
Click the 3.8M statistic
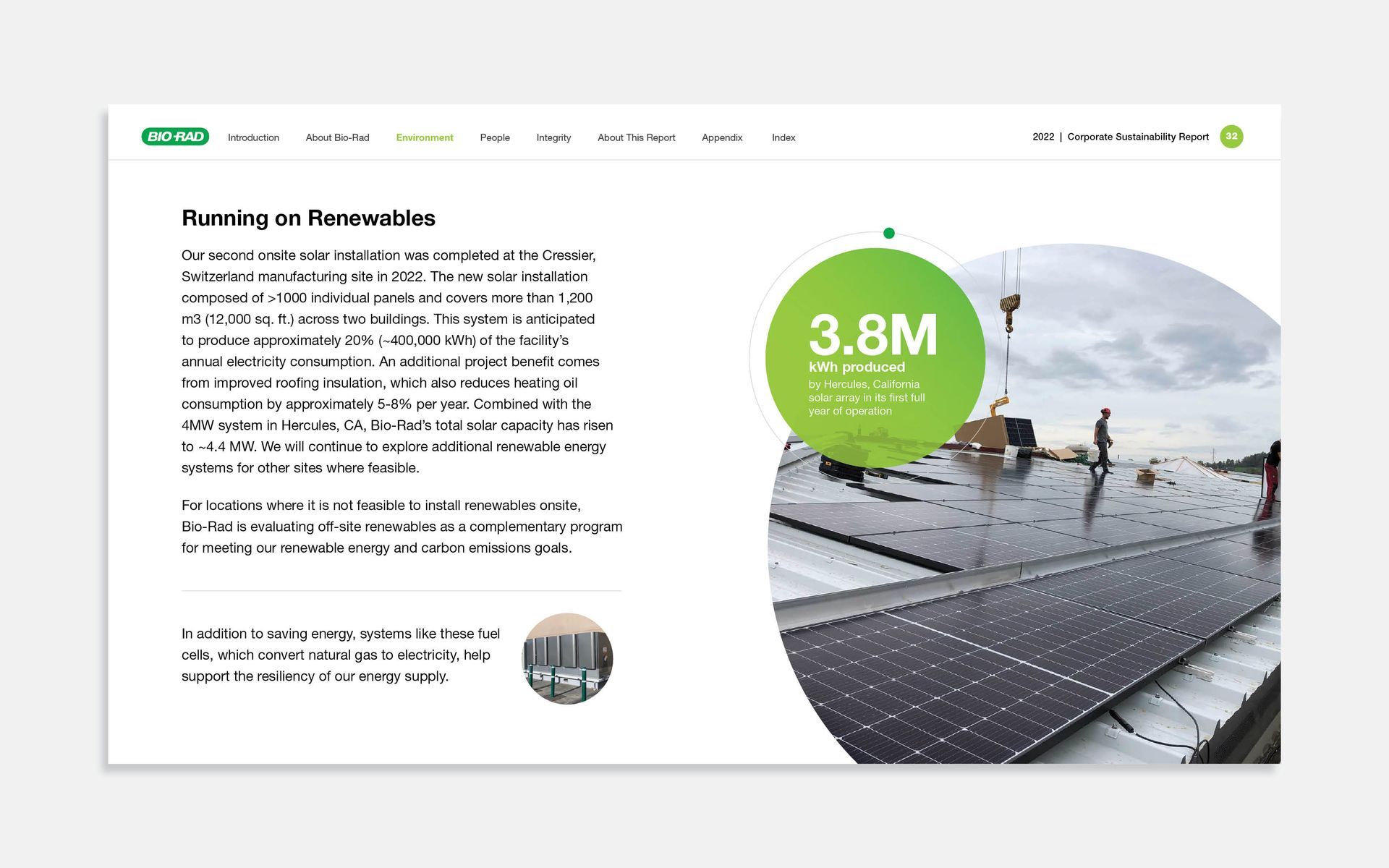[x=872, y=334]
